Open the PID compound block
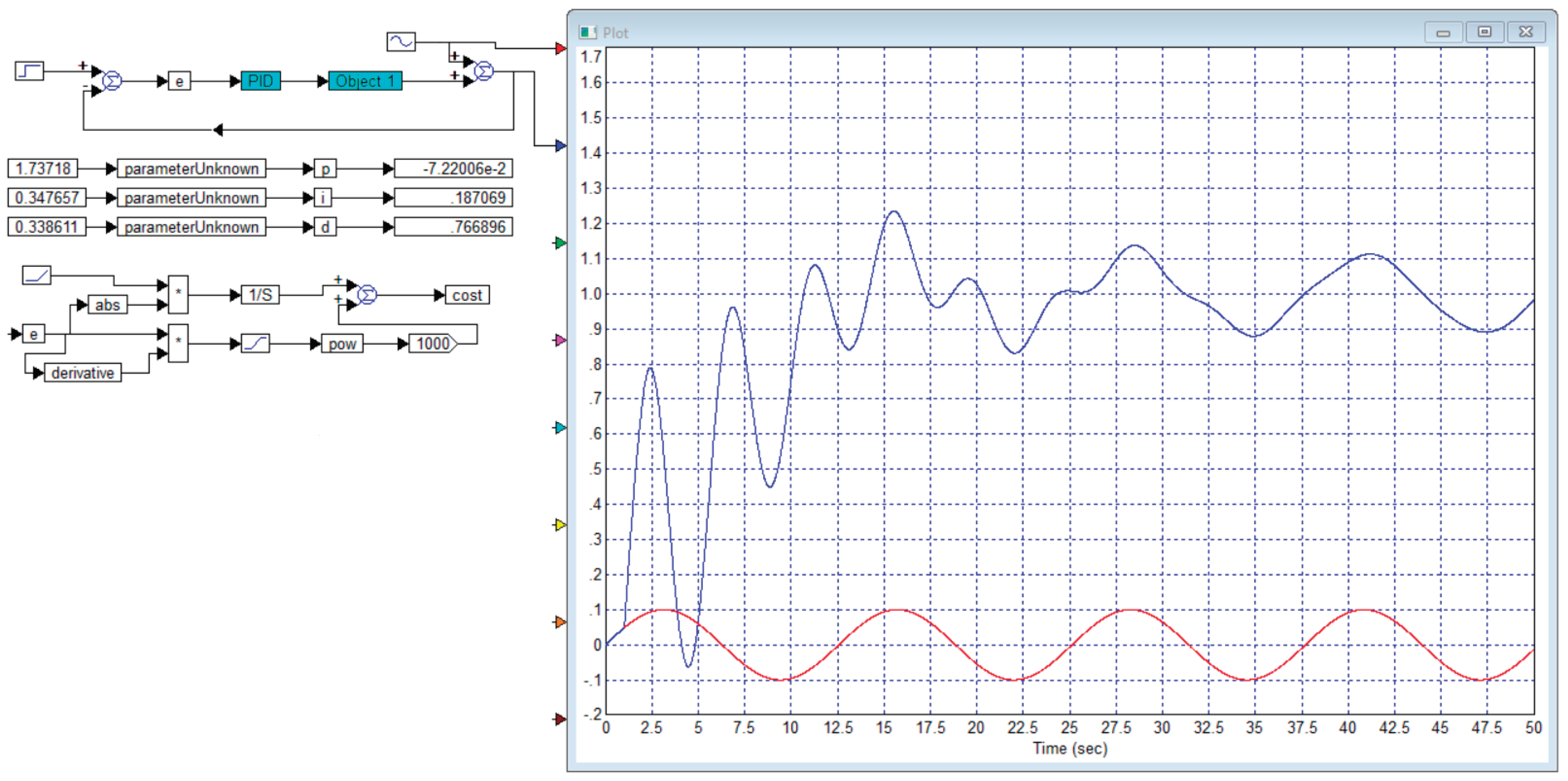1568x781 pixels. pos(261,80)
